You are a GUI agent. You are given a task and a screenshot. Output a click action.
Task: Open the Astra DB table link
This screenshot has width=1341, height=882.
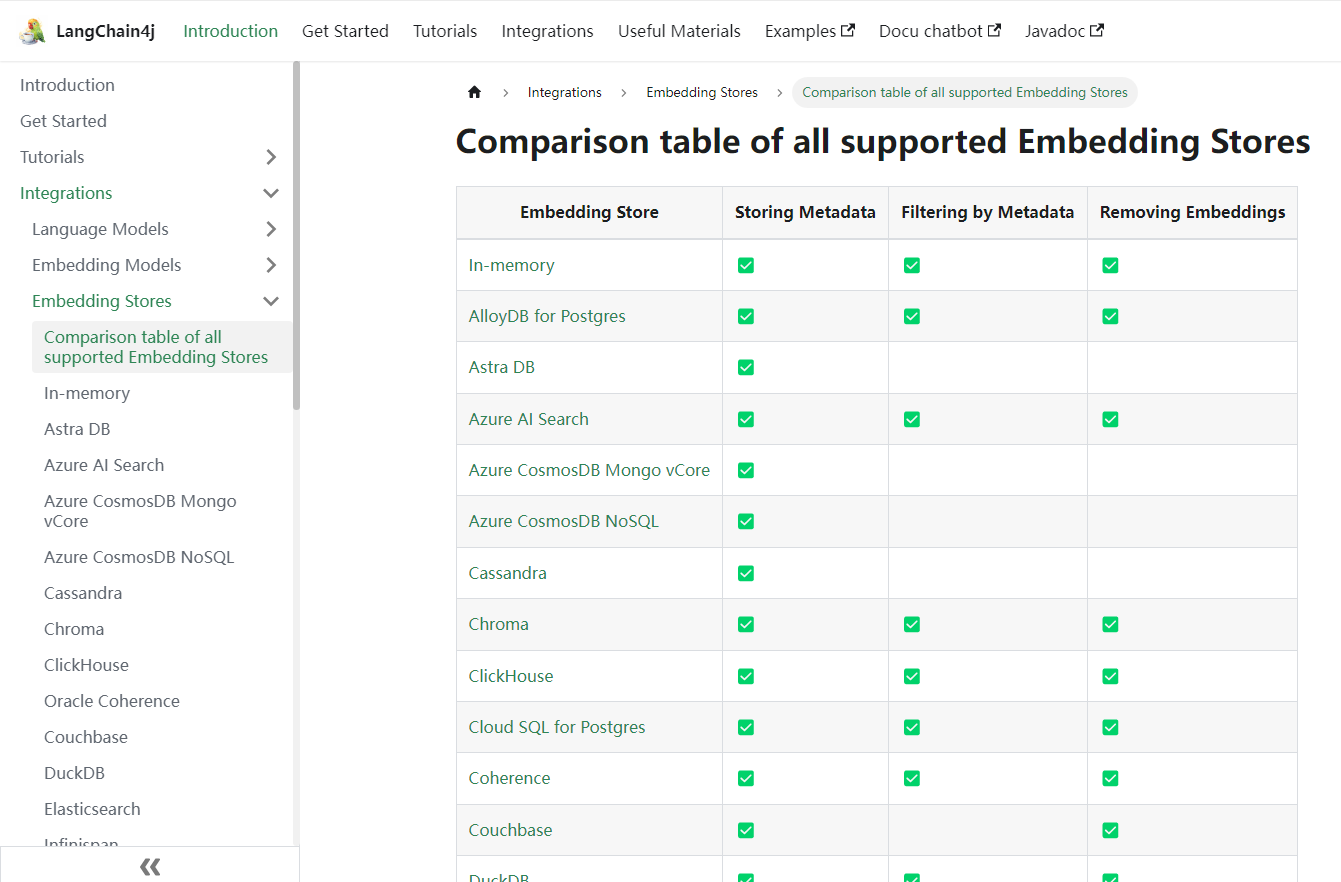pyautogui.click(x=502, y=367)
